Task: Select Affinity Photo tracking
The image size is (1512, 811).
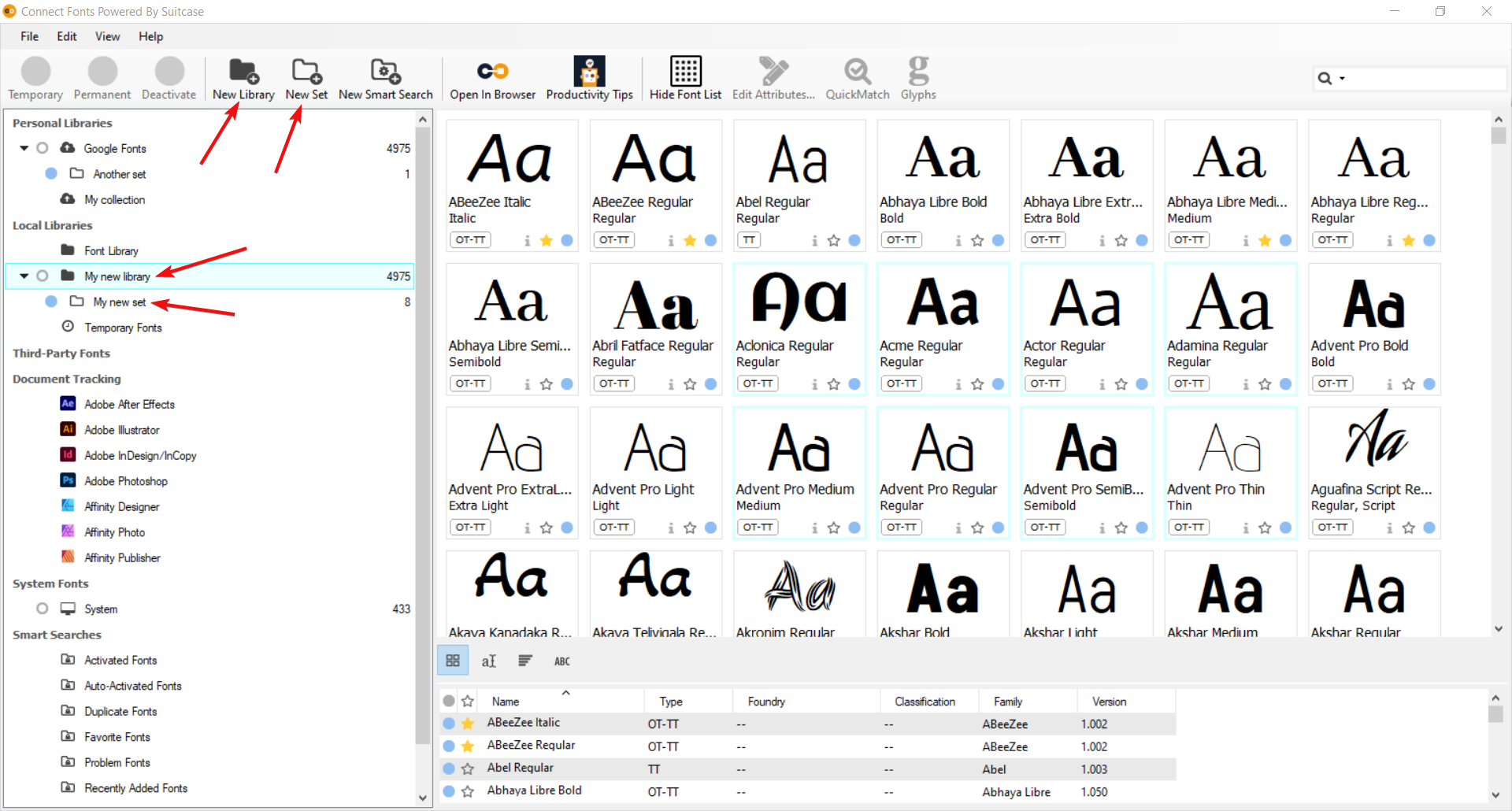Action: [114, 532]
